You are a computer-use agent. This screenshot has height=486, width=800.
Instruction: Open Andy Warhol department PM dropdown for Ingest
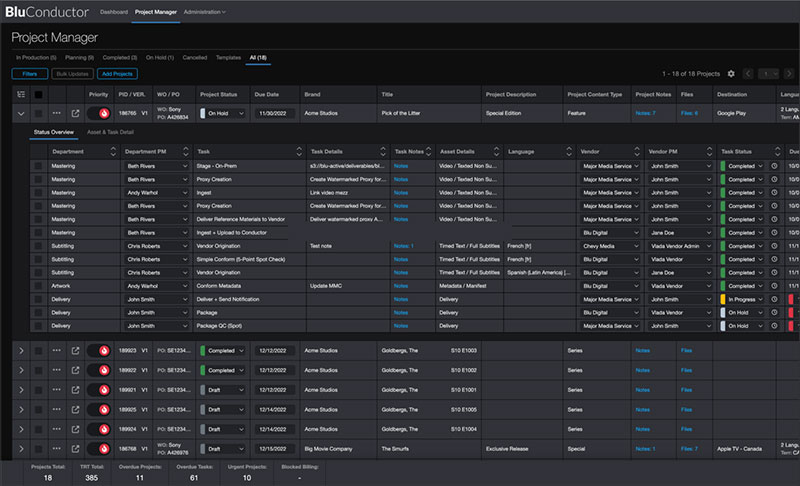156,192
